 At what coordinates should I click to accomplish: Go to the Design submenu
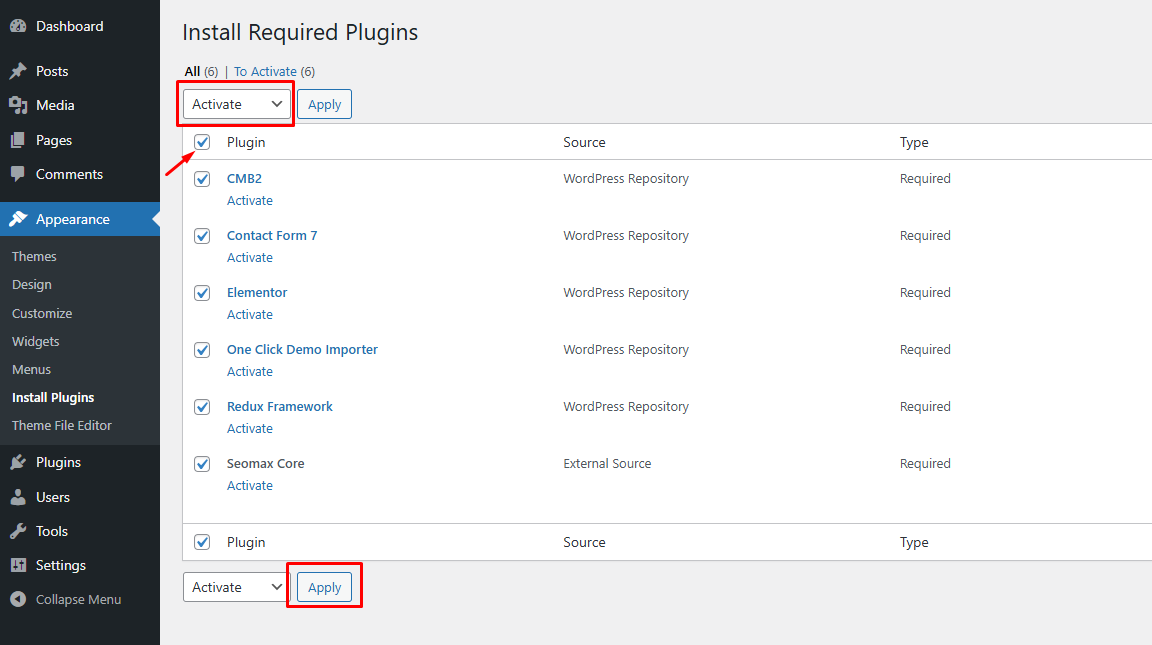tap(32, 284)
